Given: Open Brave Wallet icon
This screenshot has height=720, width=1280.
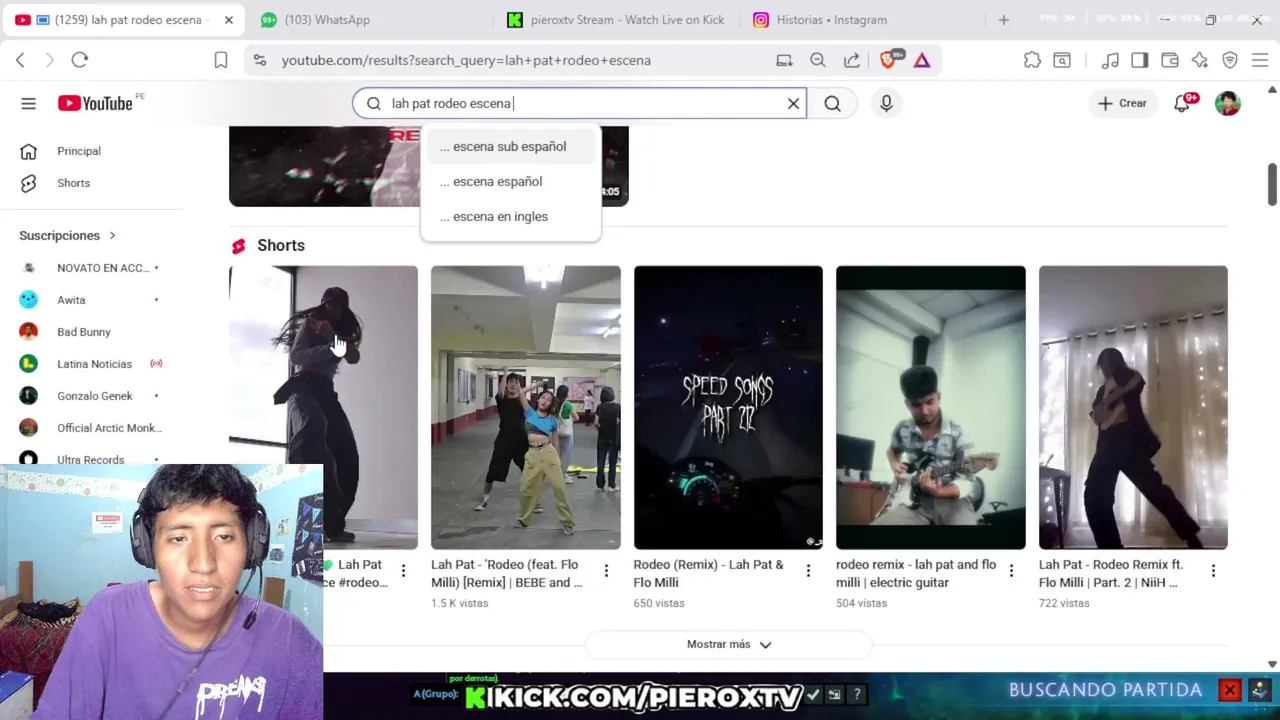Looking at the screenshot, I should click(1170, 60).
